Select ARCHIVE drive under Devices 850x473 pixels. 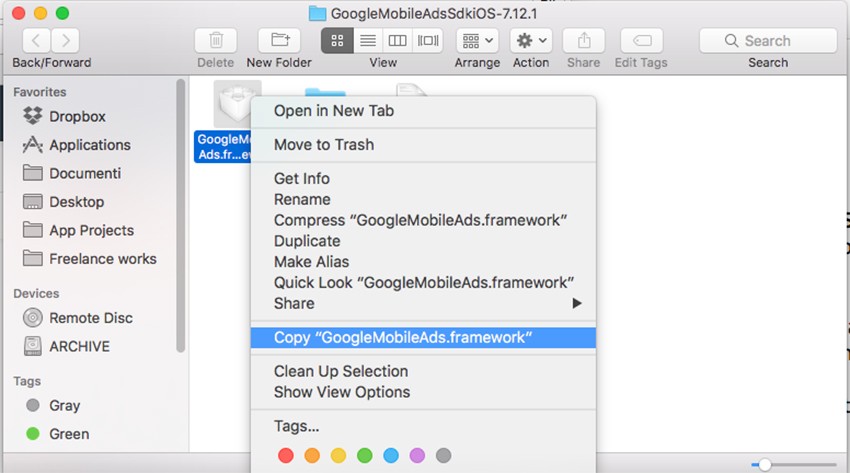coord(79,346)
